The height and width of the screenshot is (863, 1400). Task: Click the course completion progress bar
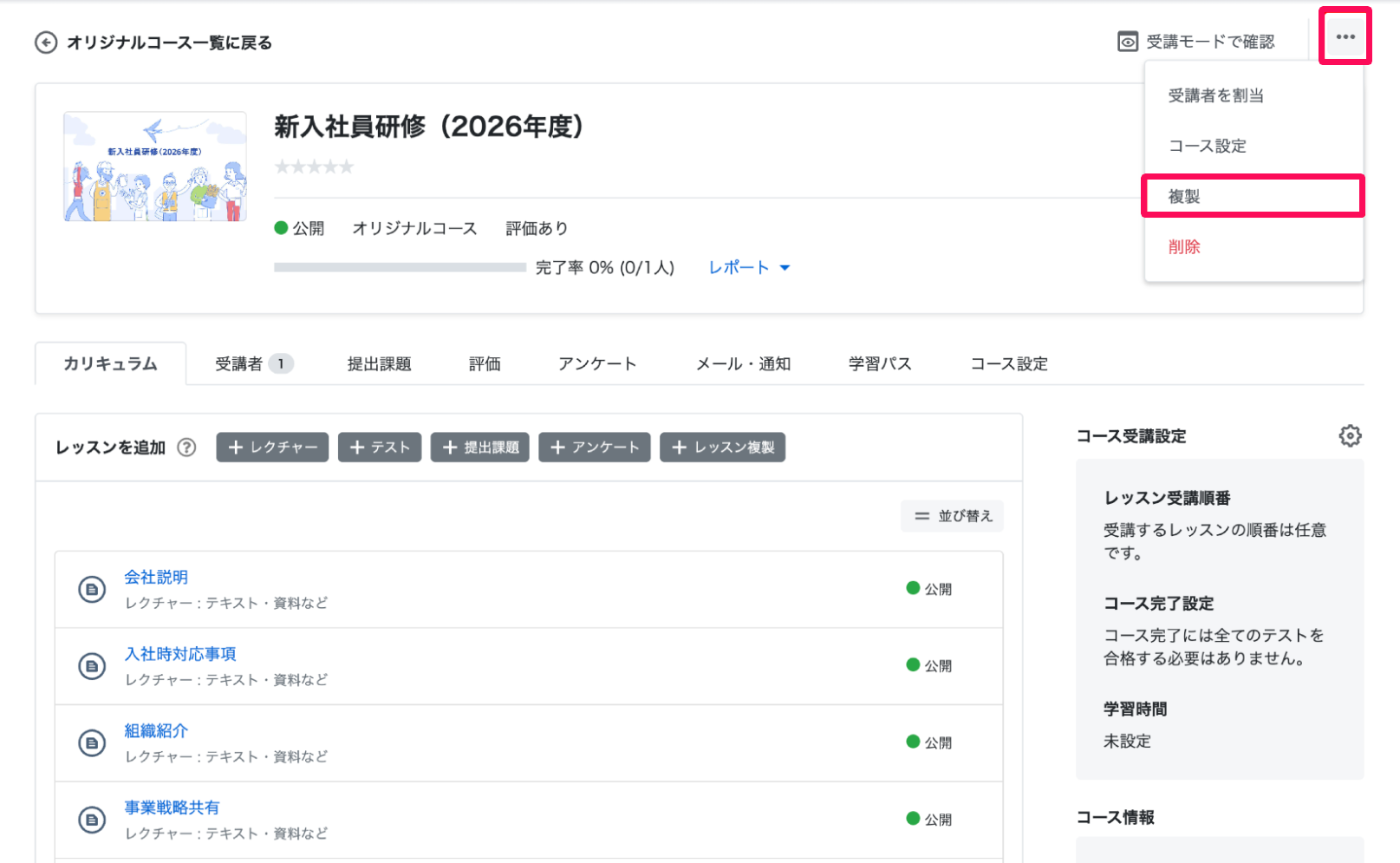click(x=400, y=268)
